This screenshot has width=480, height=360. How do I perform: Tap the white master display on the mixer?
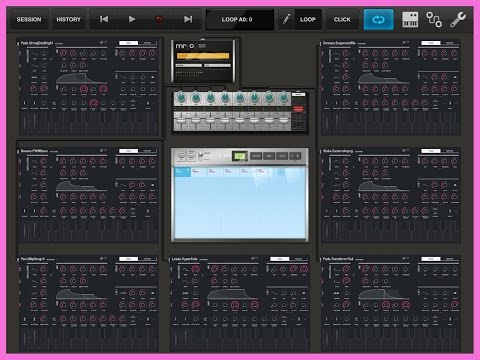pos(298,95)
